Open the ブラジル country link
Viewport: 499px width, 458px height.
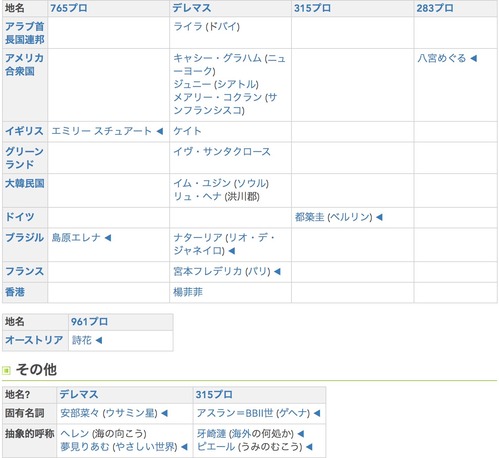point(24,238)
